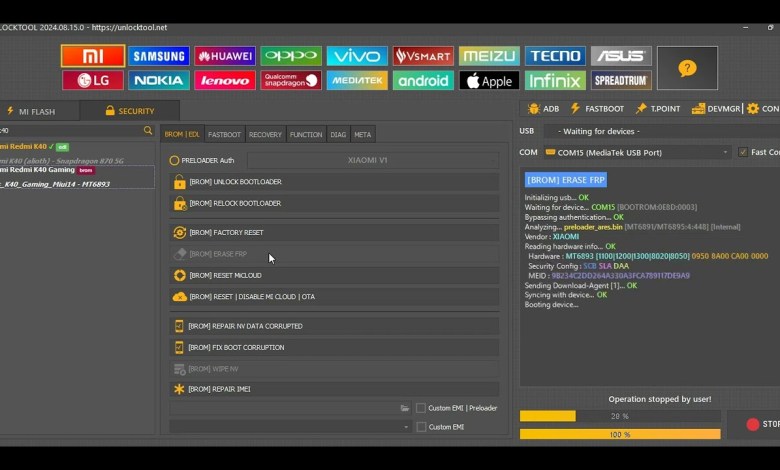The width and height of the screenshot is (780, 470).
Task: Run [BROM] REPAIR NV DATA CORRUPTED
Action: tap(334, 326)
